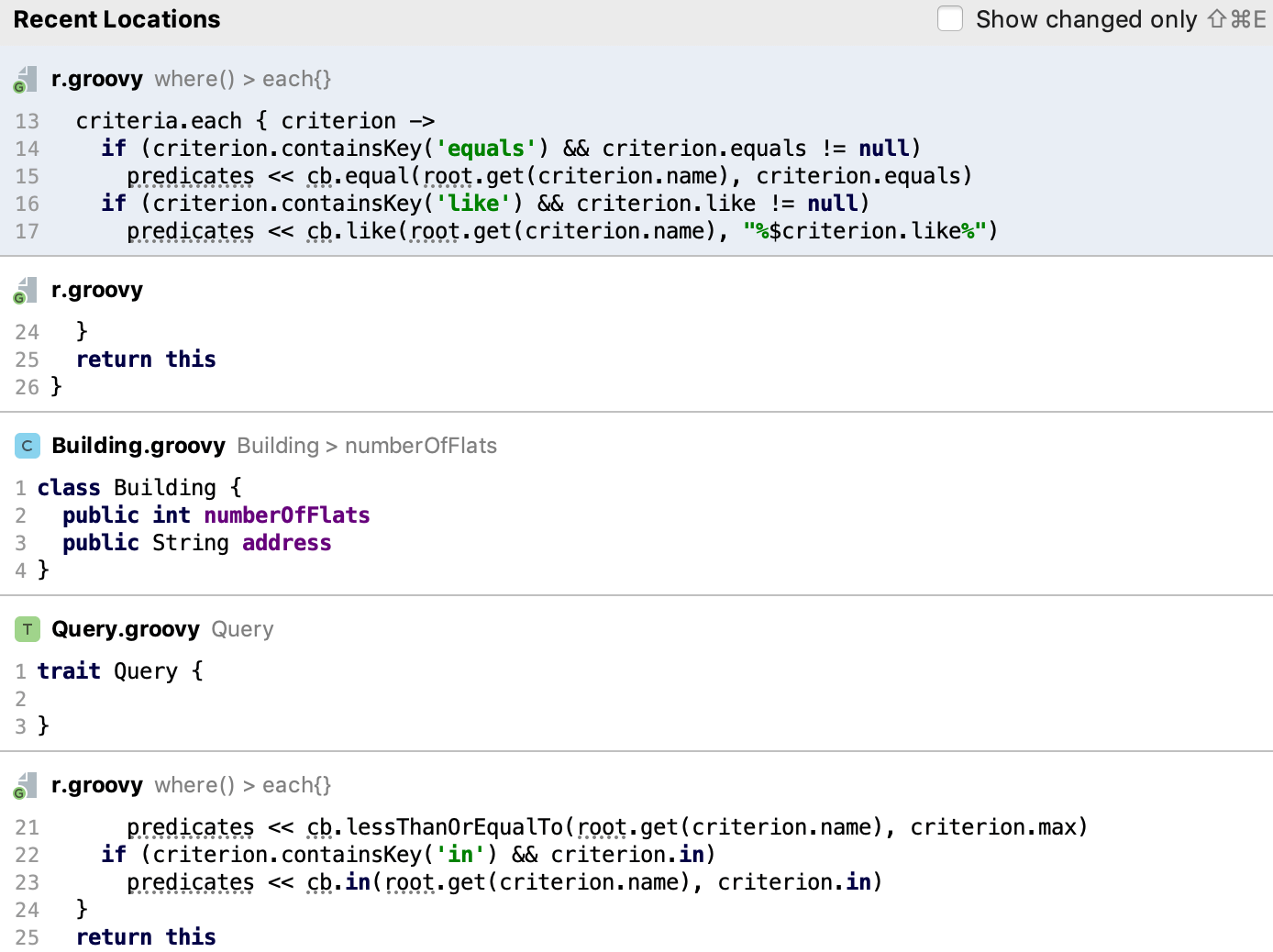
Task: Click the groovy file icon of second r.groovy entry
Action: (x=26, y=291)
